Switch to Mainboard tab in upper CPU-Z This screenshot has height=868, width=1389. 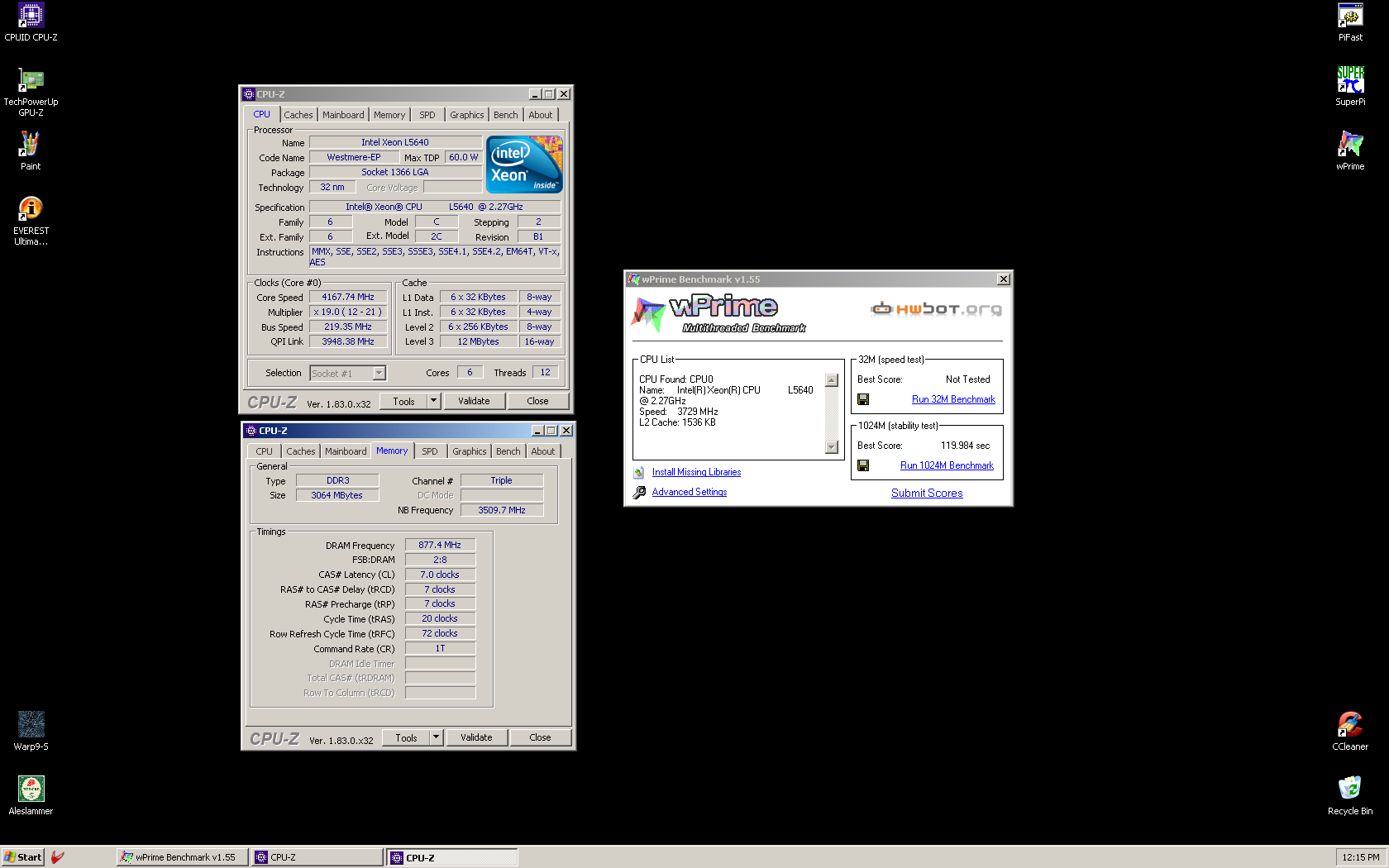[x=343, y=115]
